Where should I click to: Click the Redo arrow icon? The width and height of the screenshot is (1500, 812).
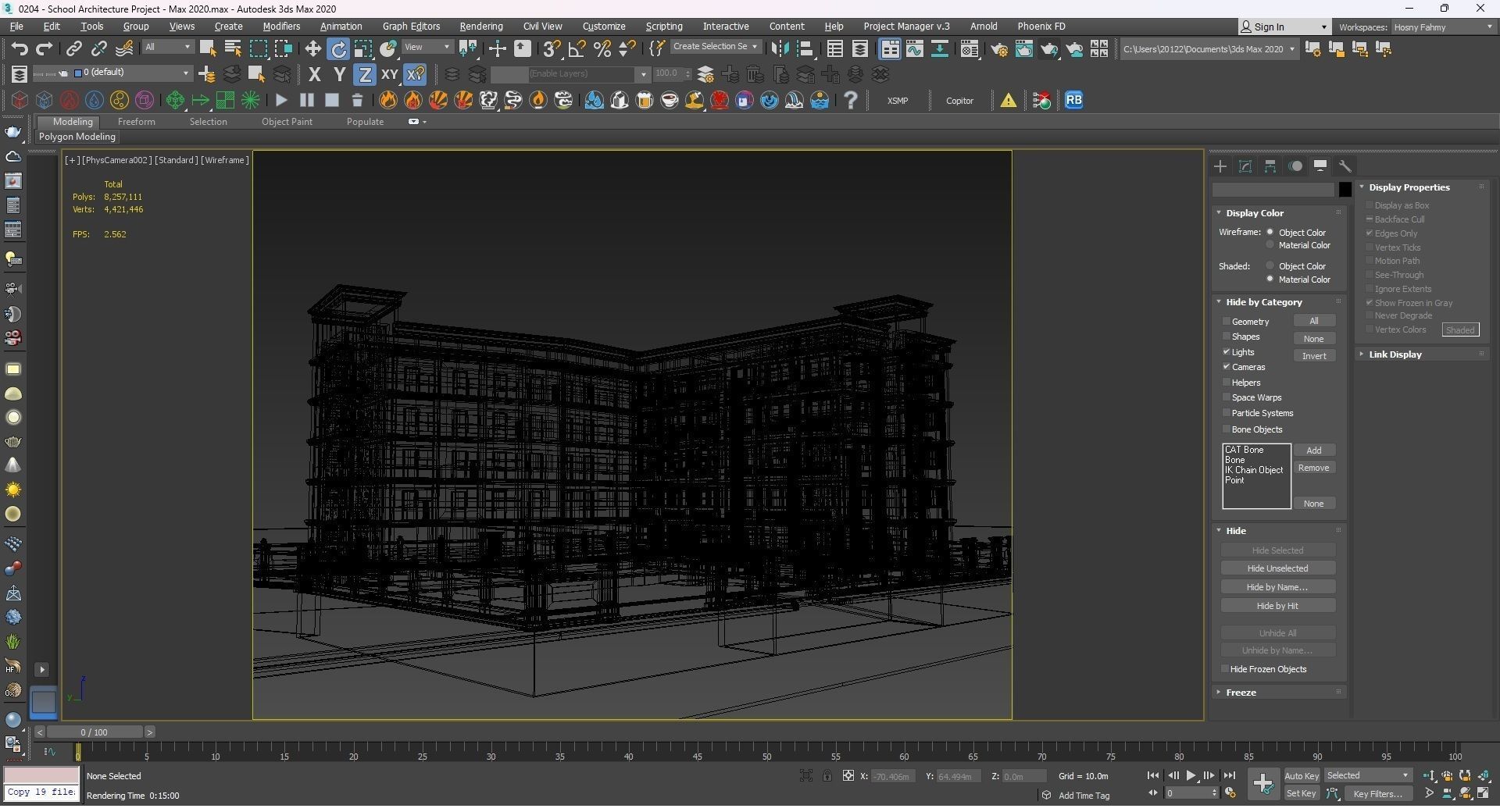click(45, 49)
